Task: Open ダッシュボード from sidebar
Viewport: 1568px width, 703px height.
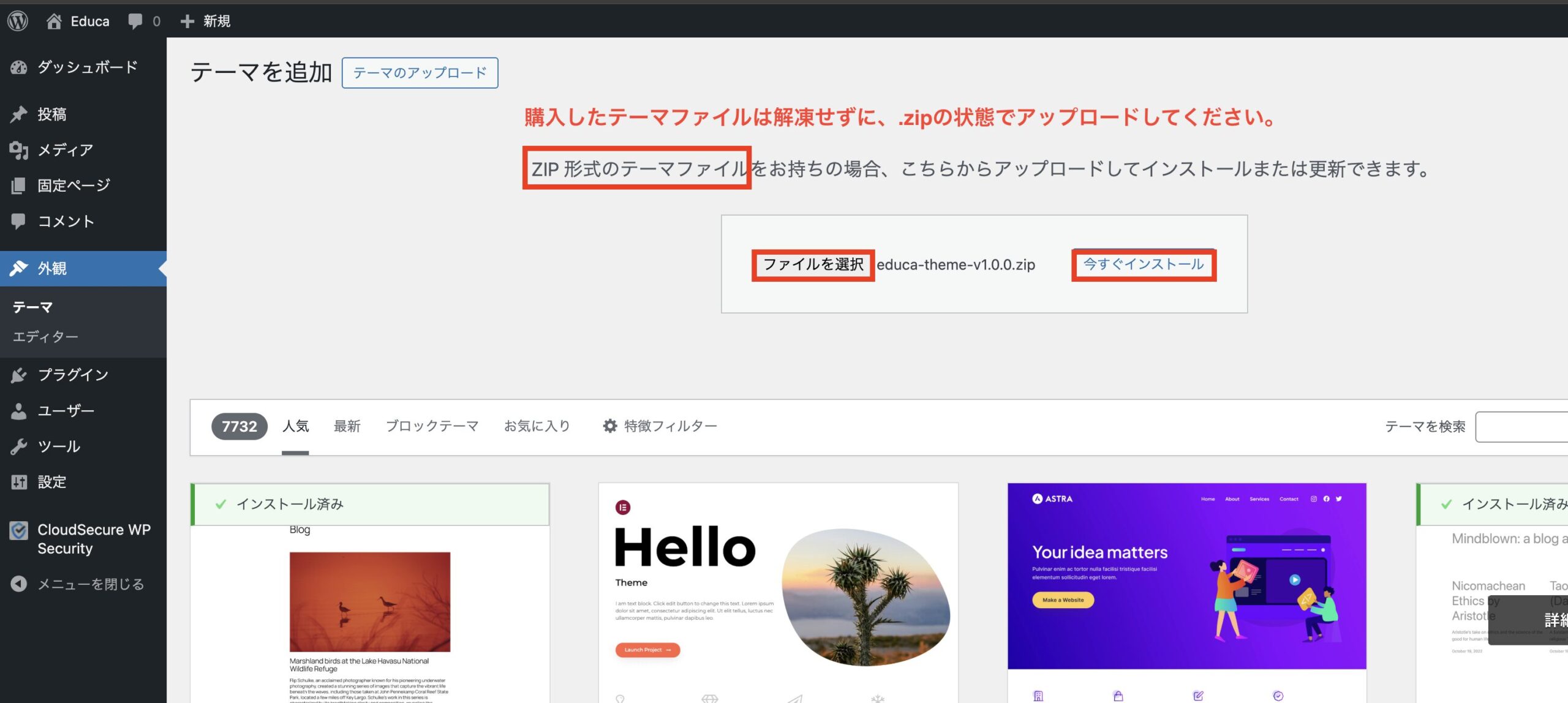Action: coord(86,67)
